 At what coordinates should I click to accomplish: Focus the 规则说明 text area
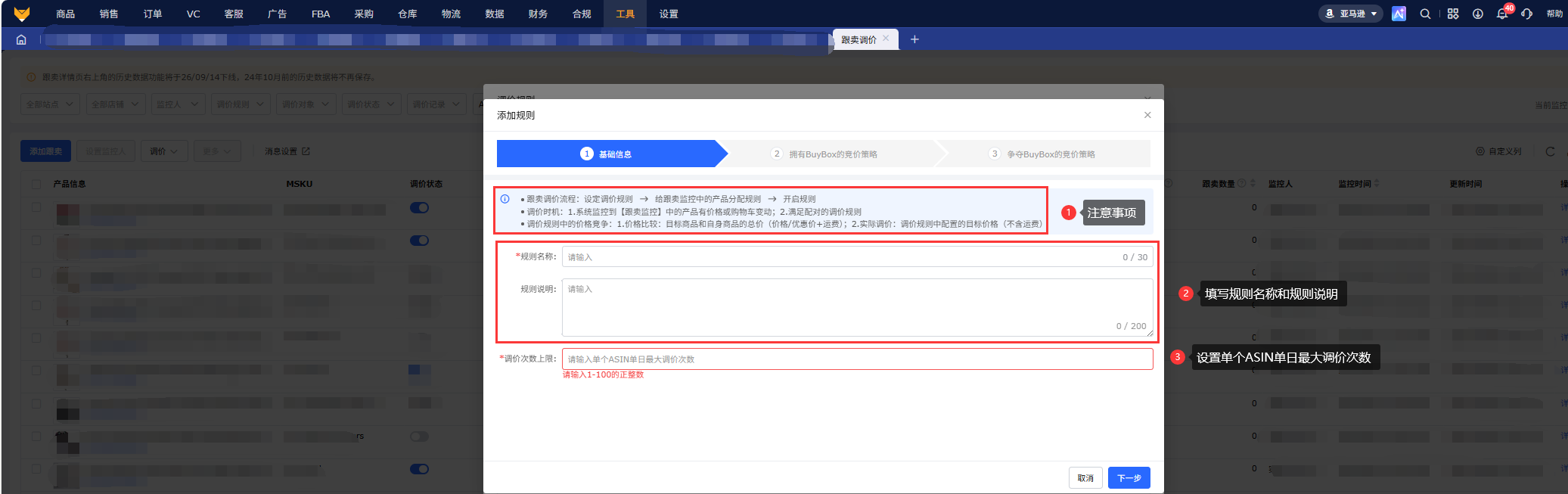tap(858, 307)
